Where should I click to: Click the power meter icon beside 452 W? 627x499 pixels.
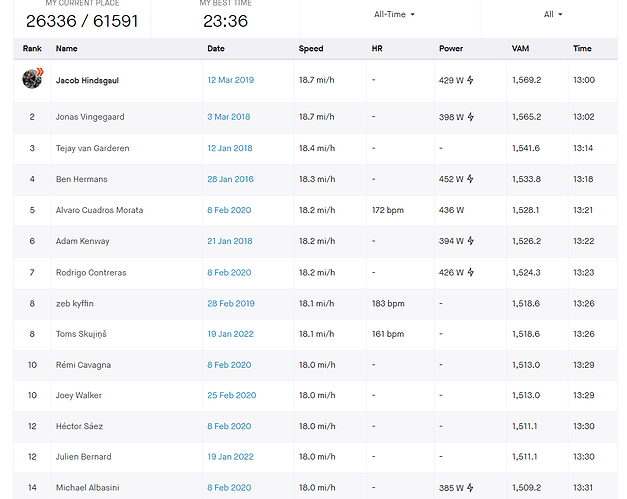tap(470, 179)
